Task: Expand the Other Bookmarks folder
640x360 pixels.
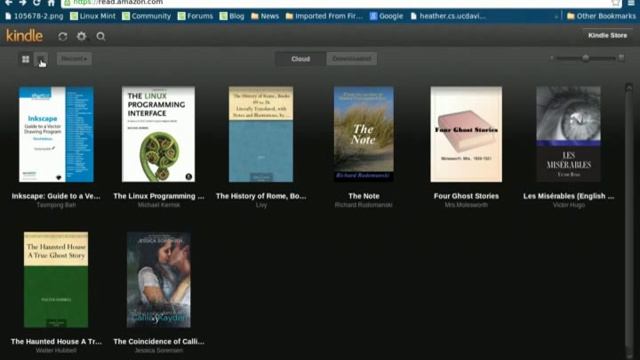Action: click(601, 16)
